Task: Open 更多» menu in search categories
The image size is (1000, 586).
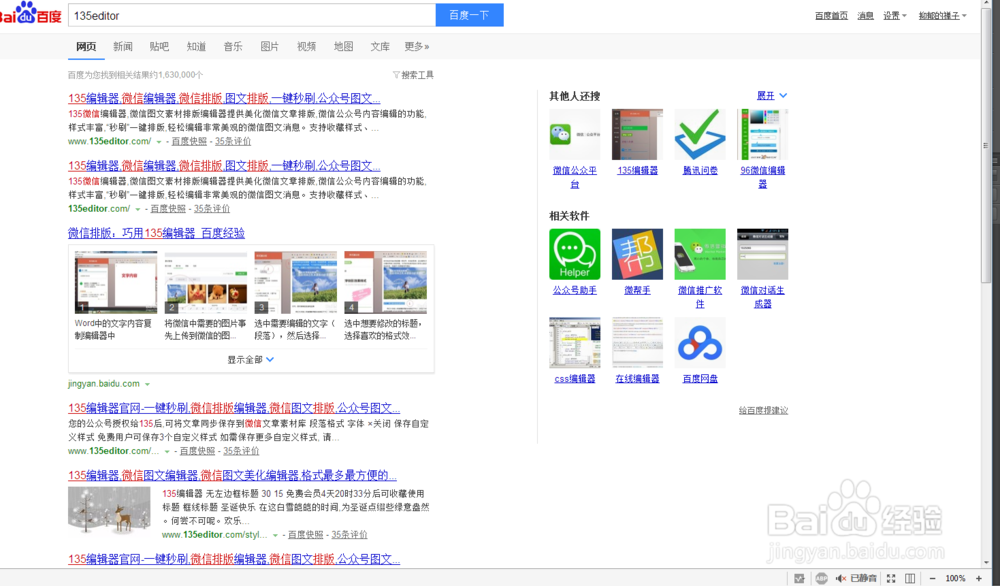Action: (x=416, y=47)
